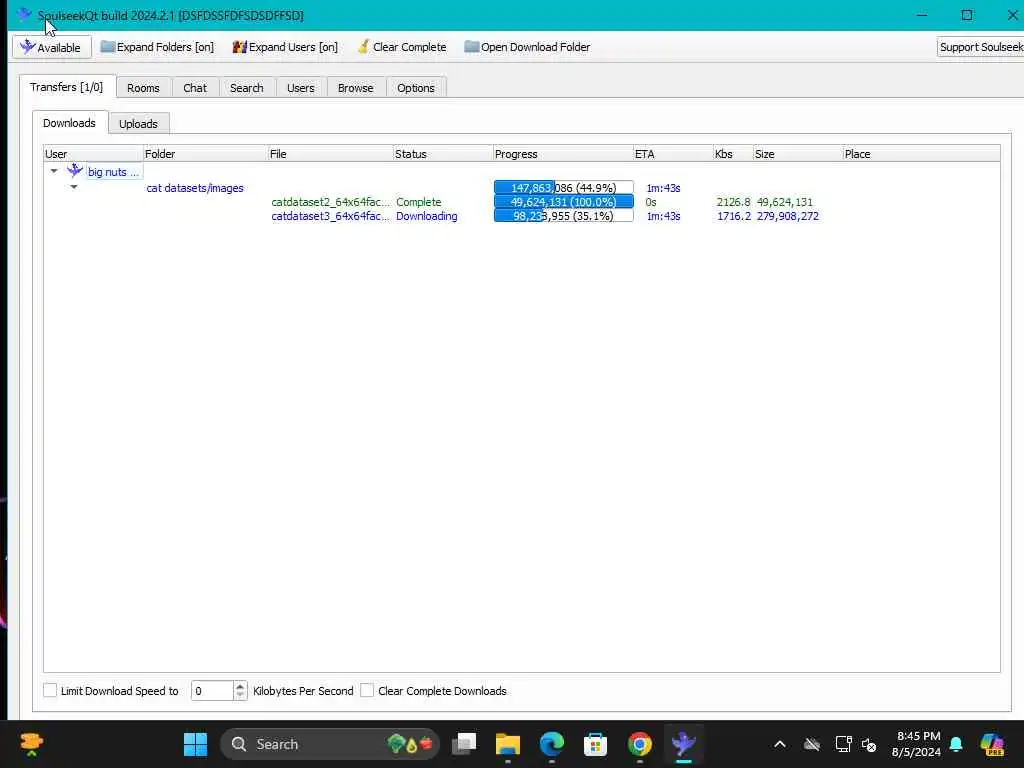The height and width of the screenshot is (768, 1024).
Task: Collapse the big nuts user node
Action: click(54, 171)
